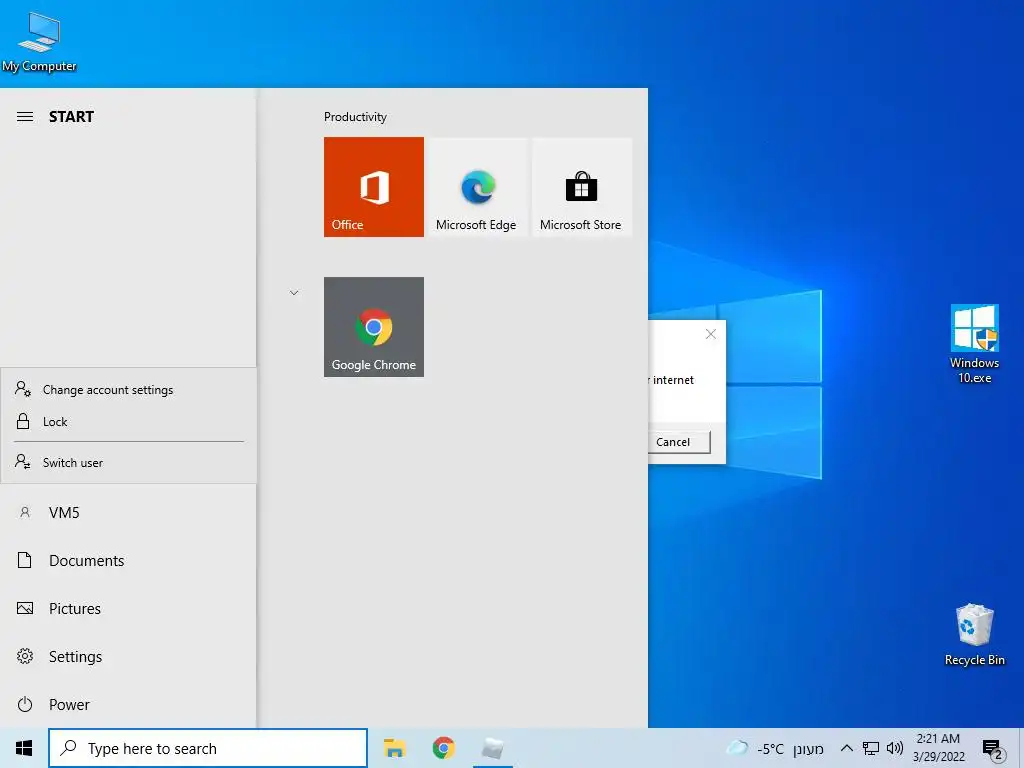Open Documents from the Start sidebar
The width and height of the screenshot is (1024, 768).
(x=128, y=560)
